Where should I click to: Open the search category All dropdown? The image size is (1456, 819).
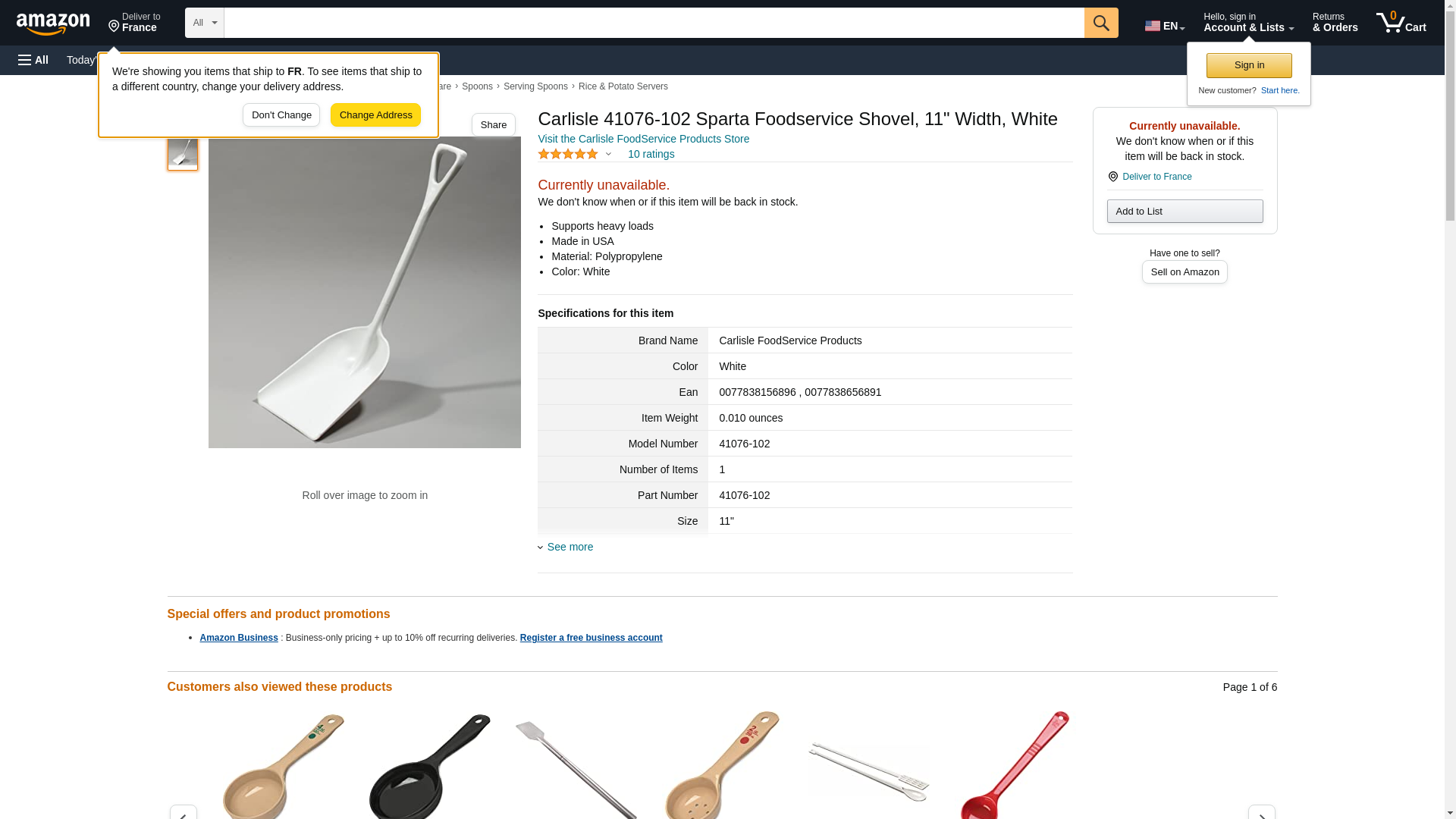click(x=204, y=23)
